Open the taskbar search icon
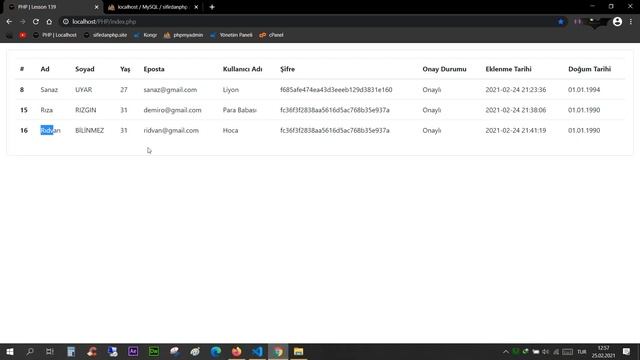This screenshot has width=640, height=360. 30,351
